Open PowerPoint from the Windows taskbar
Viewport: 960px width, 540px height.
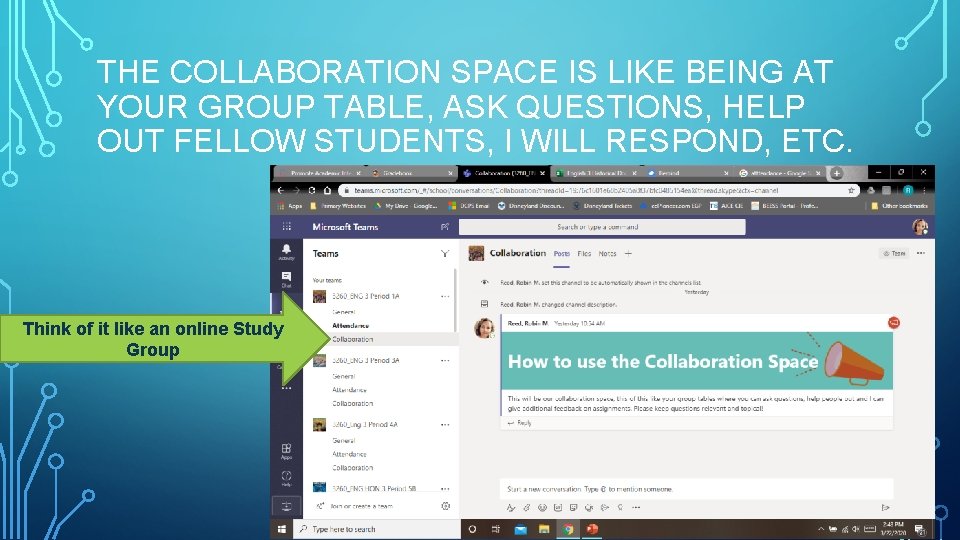[x=592, y=530]
